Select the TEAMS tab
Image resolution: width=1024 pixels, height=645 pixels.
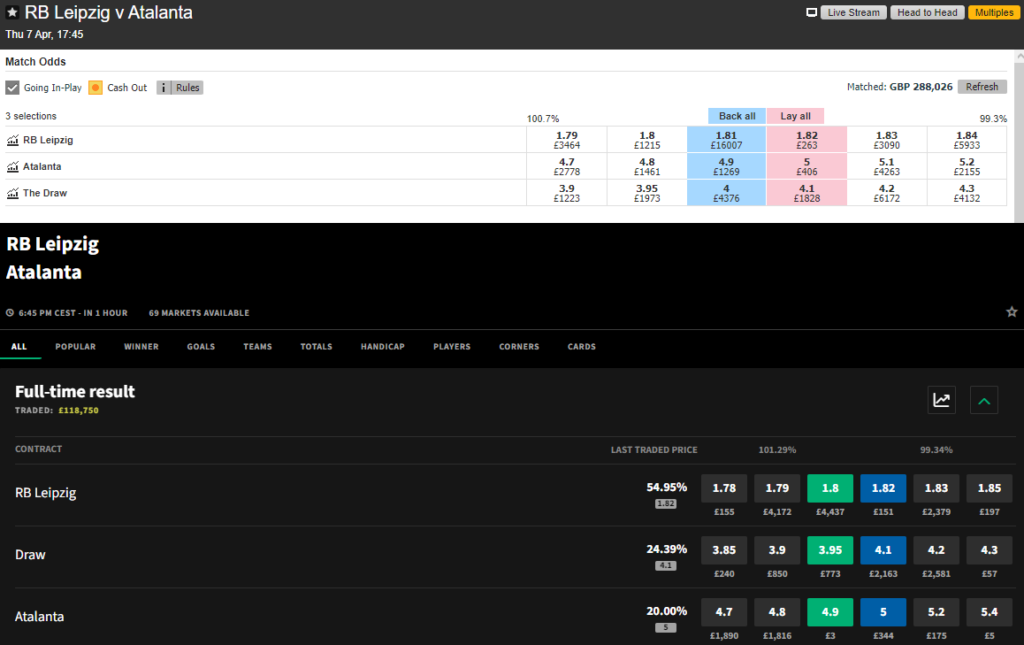[x=257, y=347]
